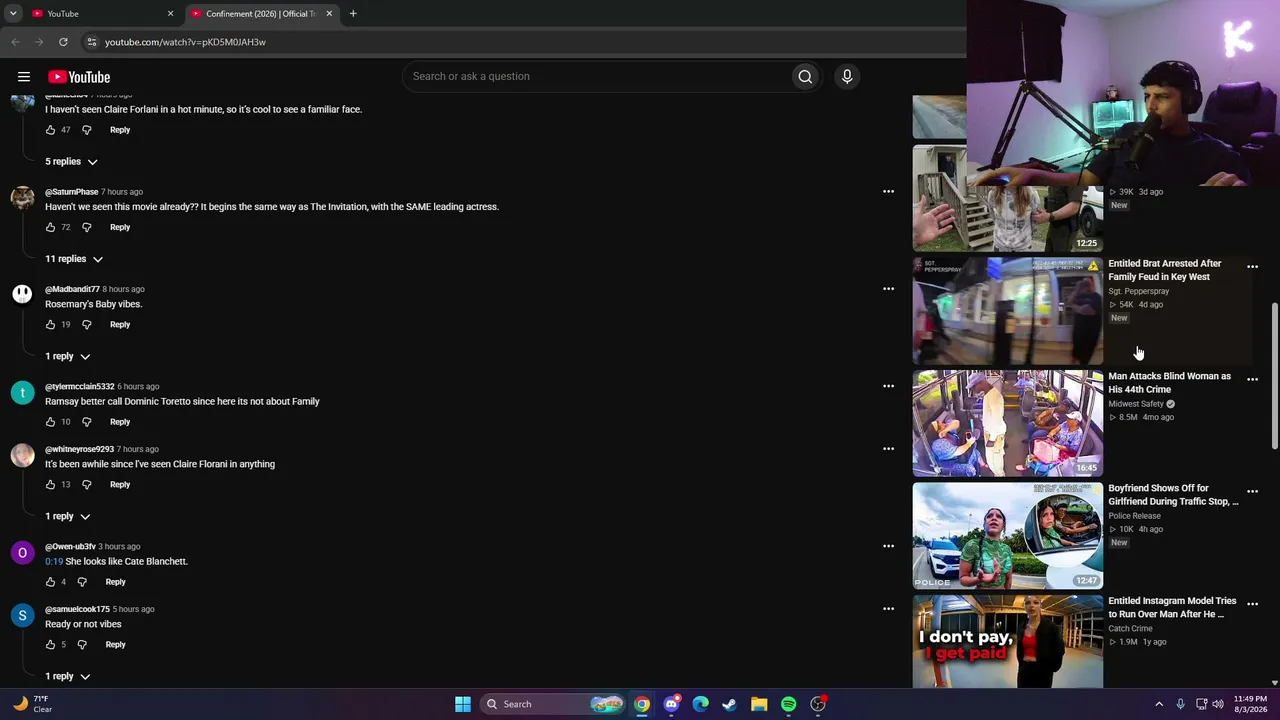Screen dimensions: 1280x720
Task: Open options menu for @whitneyrose9293's comment
Action: point(888,449)
